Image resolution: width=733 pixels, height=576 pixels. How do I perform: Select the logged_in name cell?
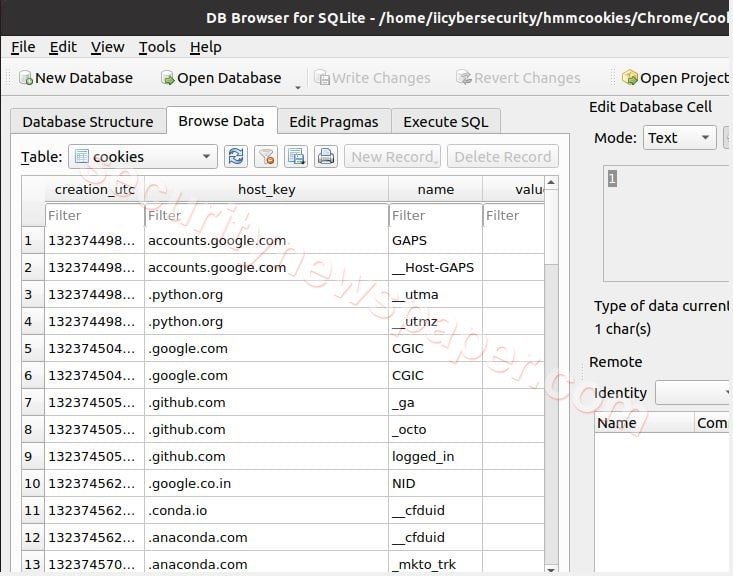click(x=435, y=456)
